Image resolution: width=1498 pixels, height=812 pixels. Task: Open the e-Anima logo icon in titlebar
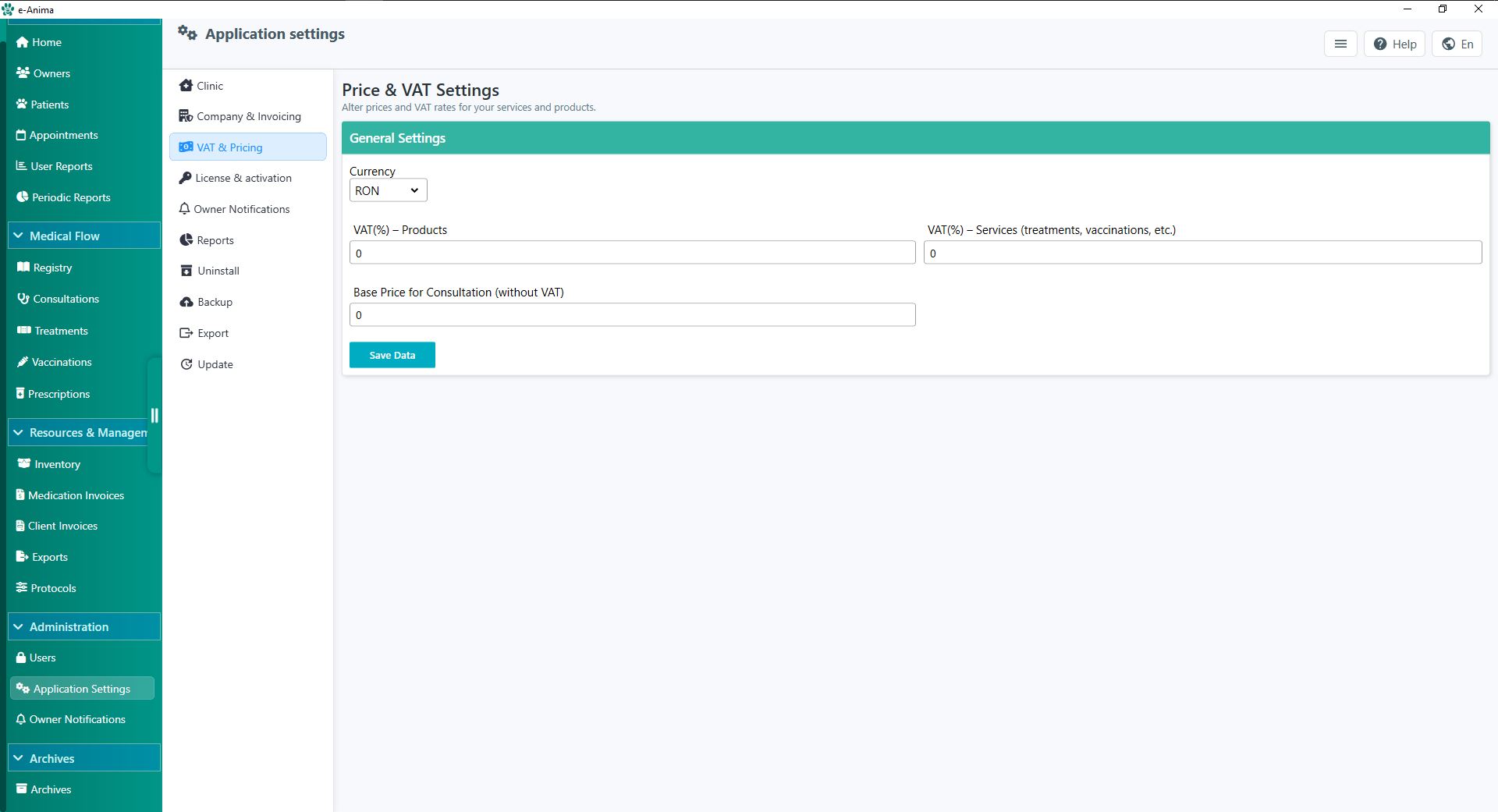point(9,9)
